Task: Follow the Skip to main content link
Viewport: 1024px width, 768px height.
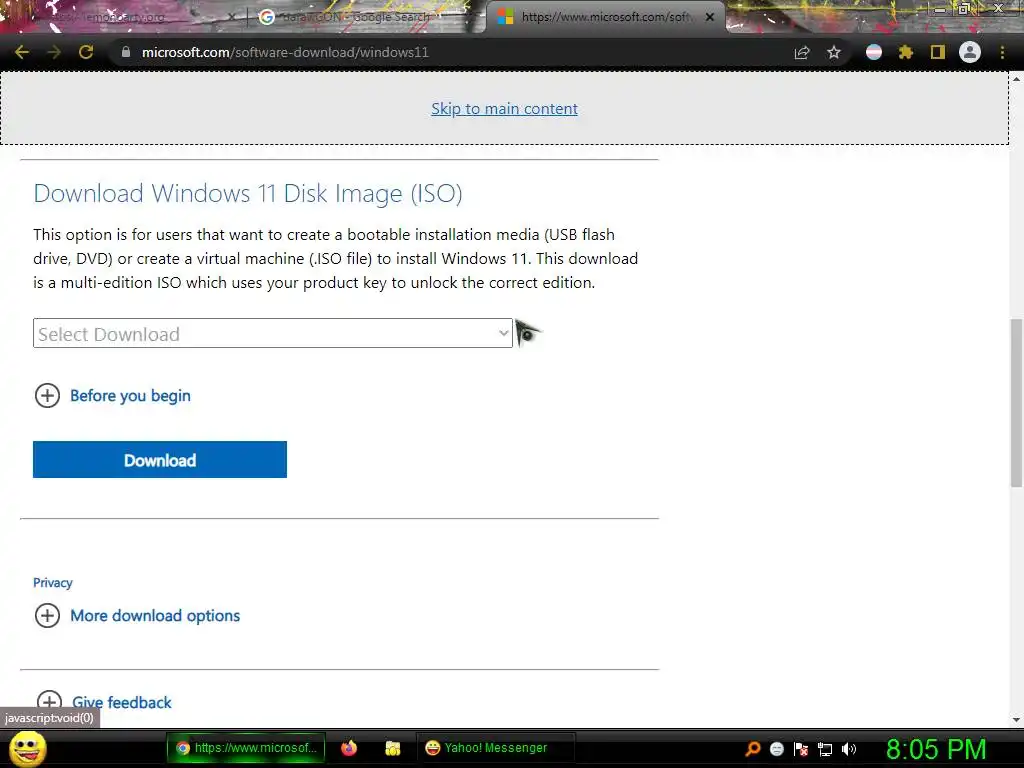Action: (504, 108)
